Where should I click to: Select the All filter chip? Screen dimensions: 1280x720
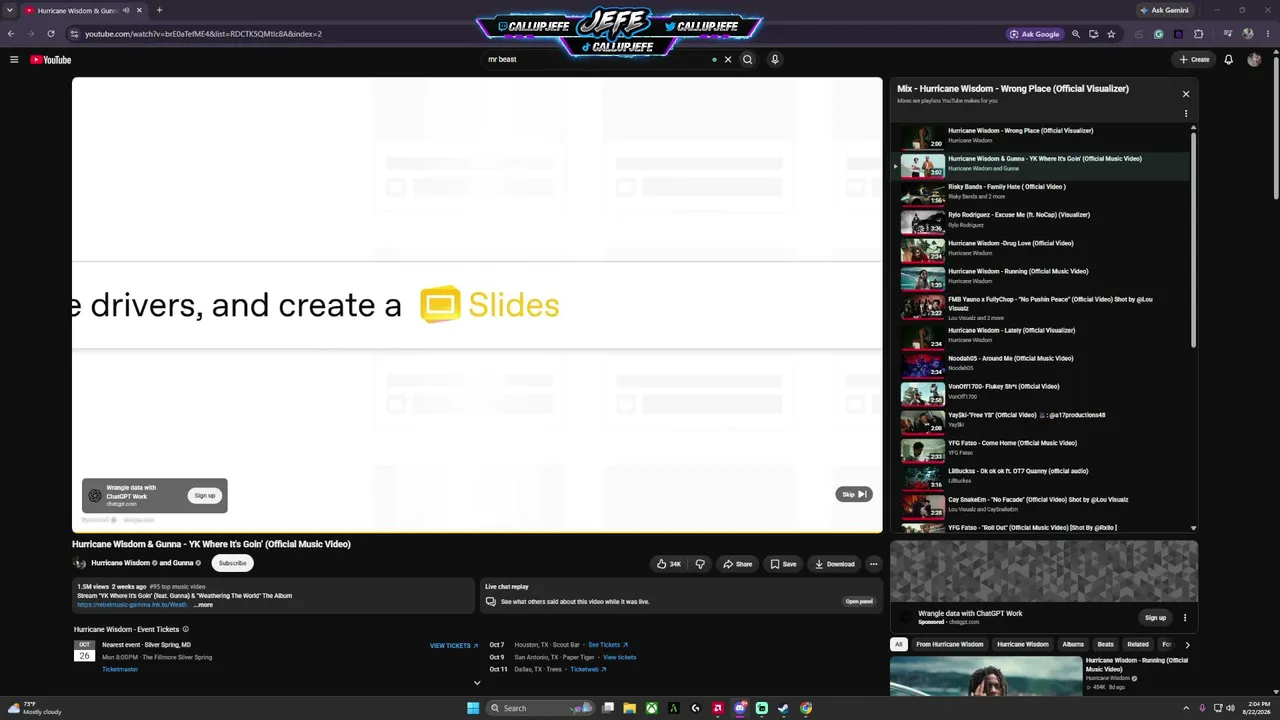point(899,645)
